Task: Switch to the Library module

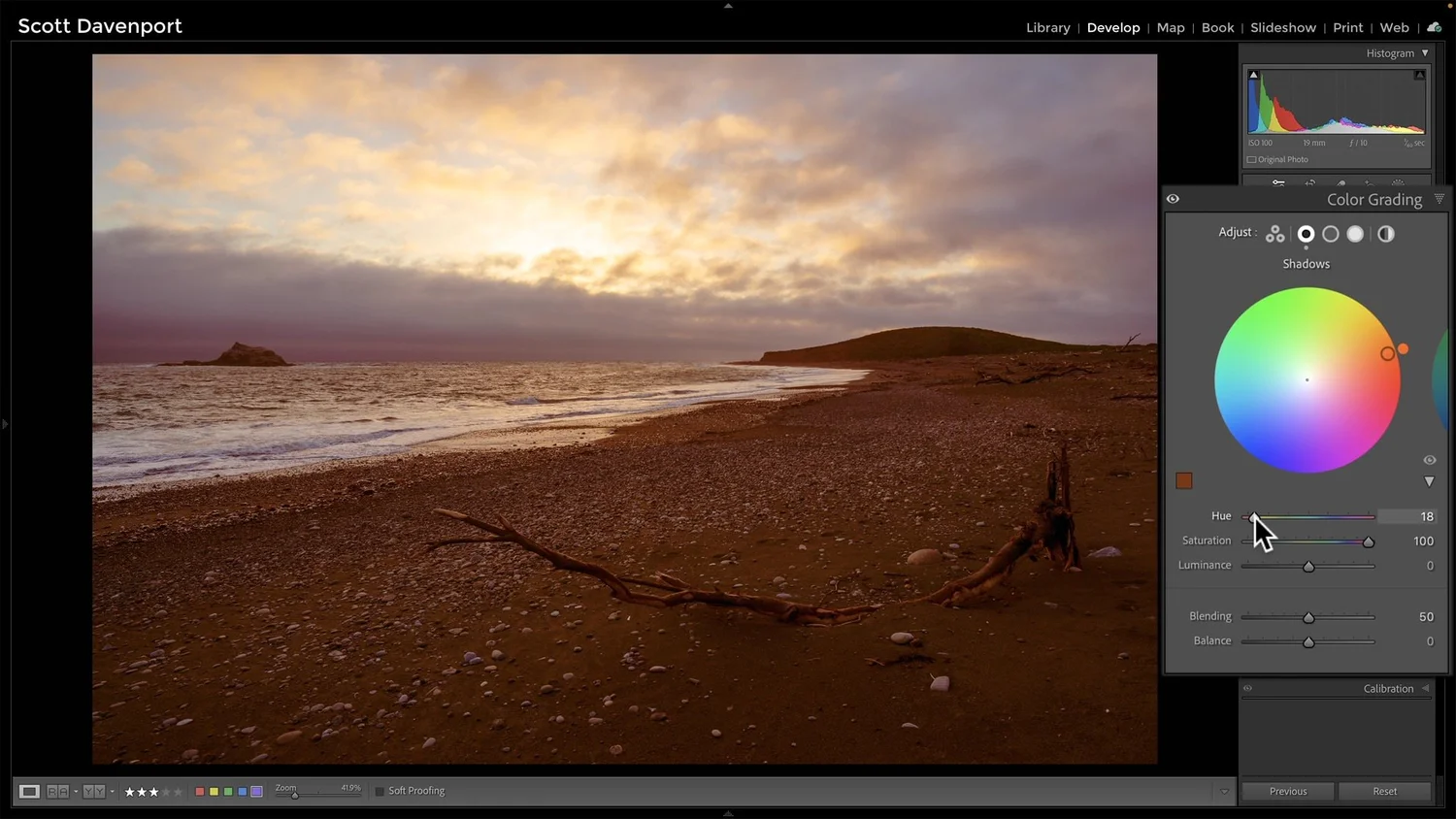Action: pyautogui.click(x=1047, y=27)
